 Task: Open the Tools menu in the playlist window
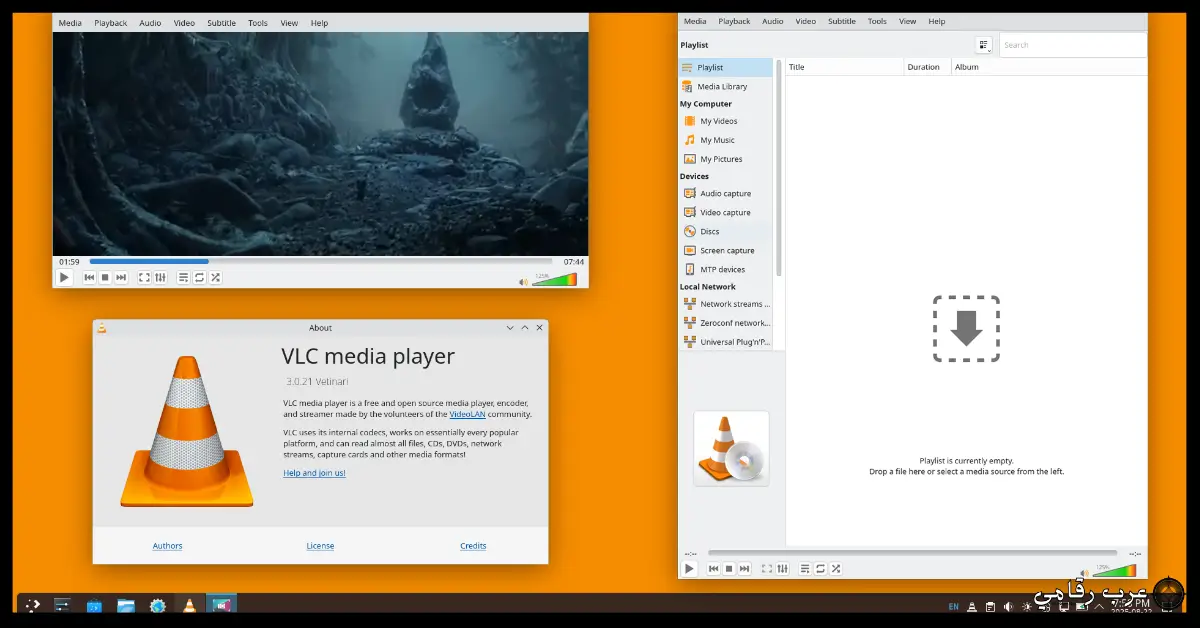pos(876,20)
